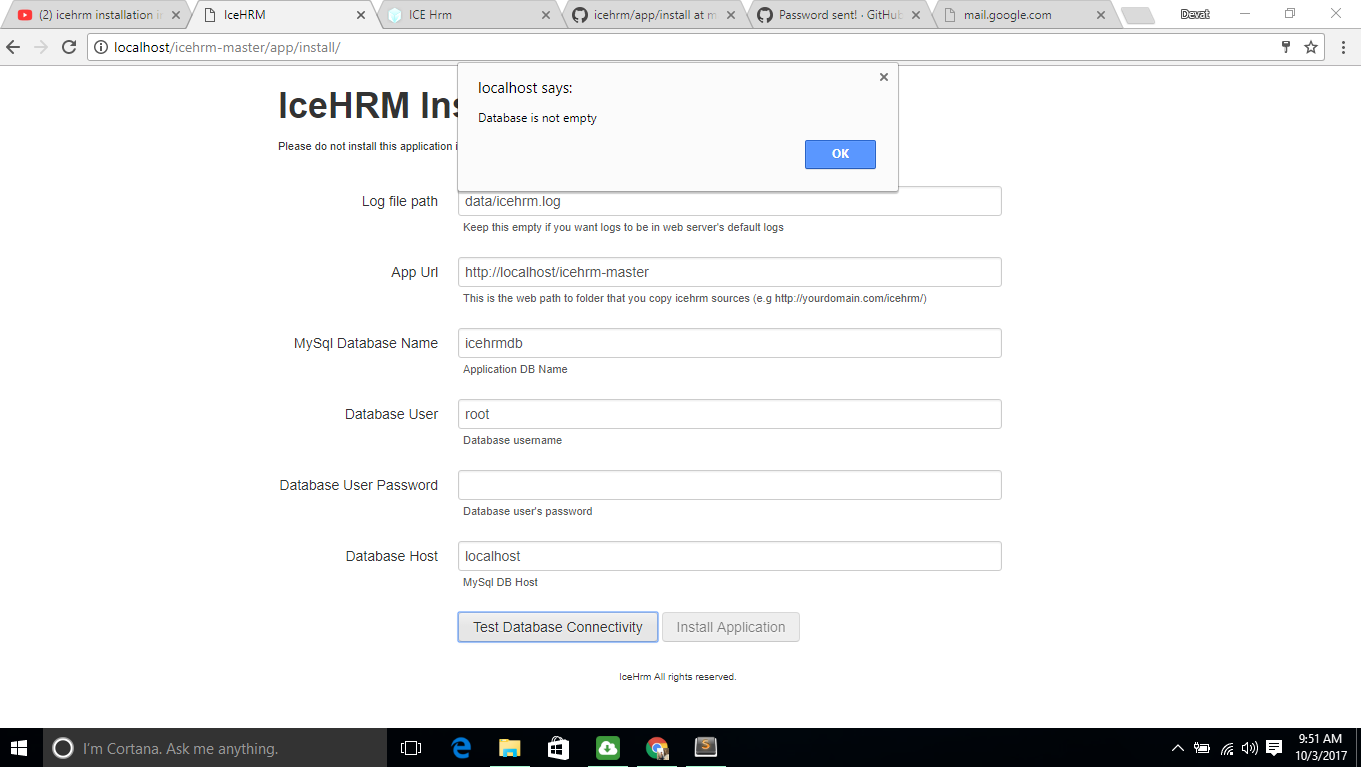The height and width of the screenshot is (767, 1361).
Task: Click the Database Host field with localhost
Action: point(730,556)
